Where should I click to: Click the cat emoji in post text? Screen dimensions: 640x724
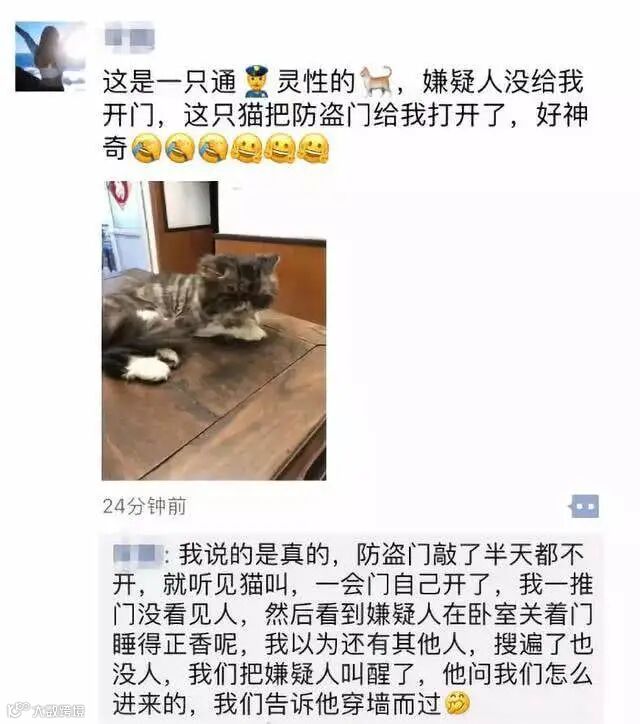click(x=378, y=82)
